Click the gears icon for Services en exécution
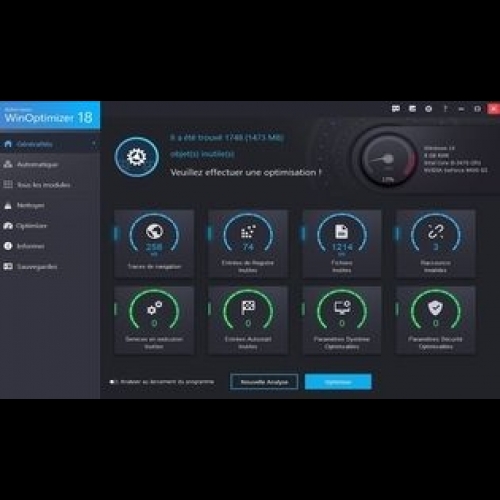500x500 pixels. click(154, 308)
